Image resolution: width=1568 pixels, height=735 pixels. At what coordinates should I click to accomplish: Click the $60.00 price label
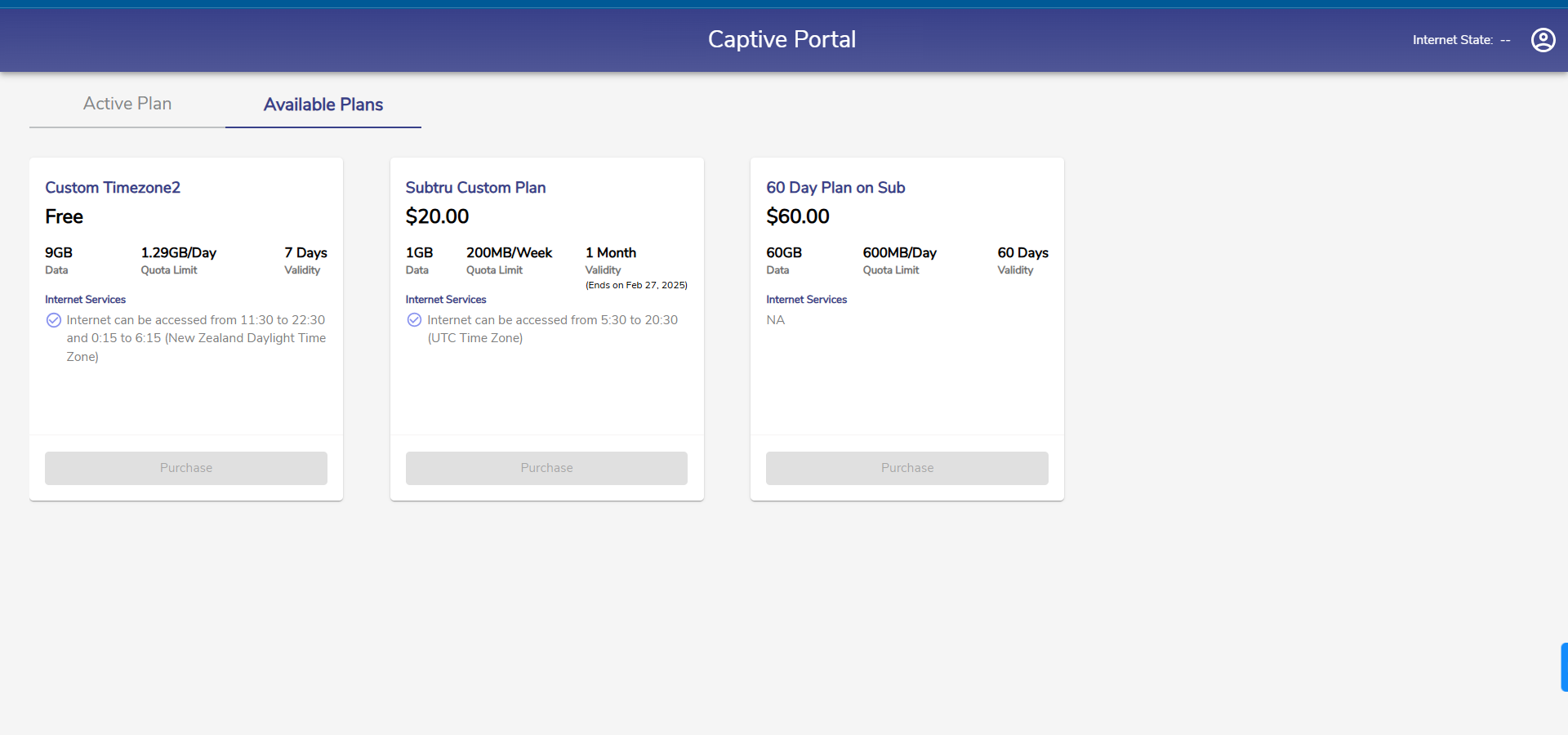tap(797, 216)
